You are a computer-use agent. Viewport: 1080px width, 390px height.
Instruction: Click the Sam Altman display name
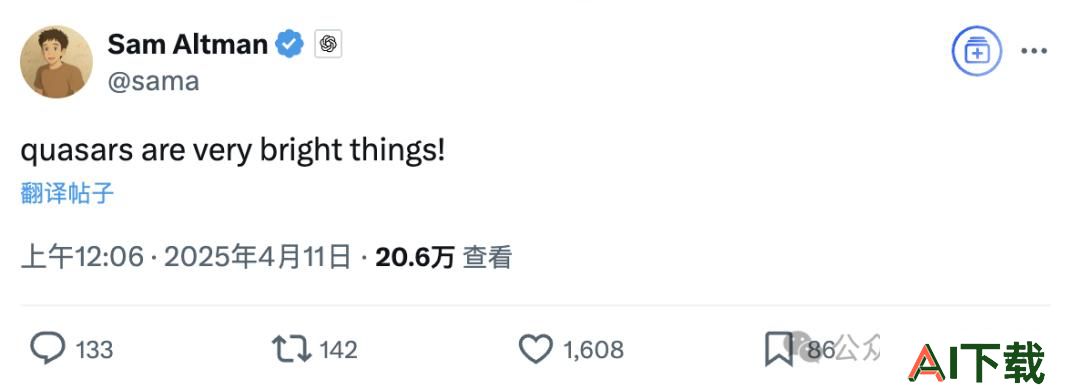click(187, 45)
